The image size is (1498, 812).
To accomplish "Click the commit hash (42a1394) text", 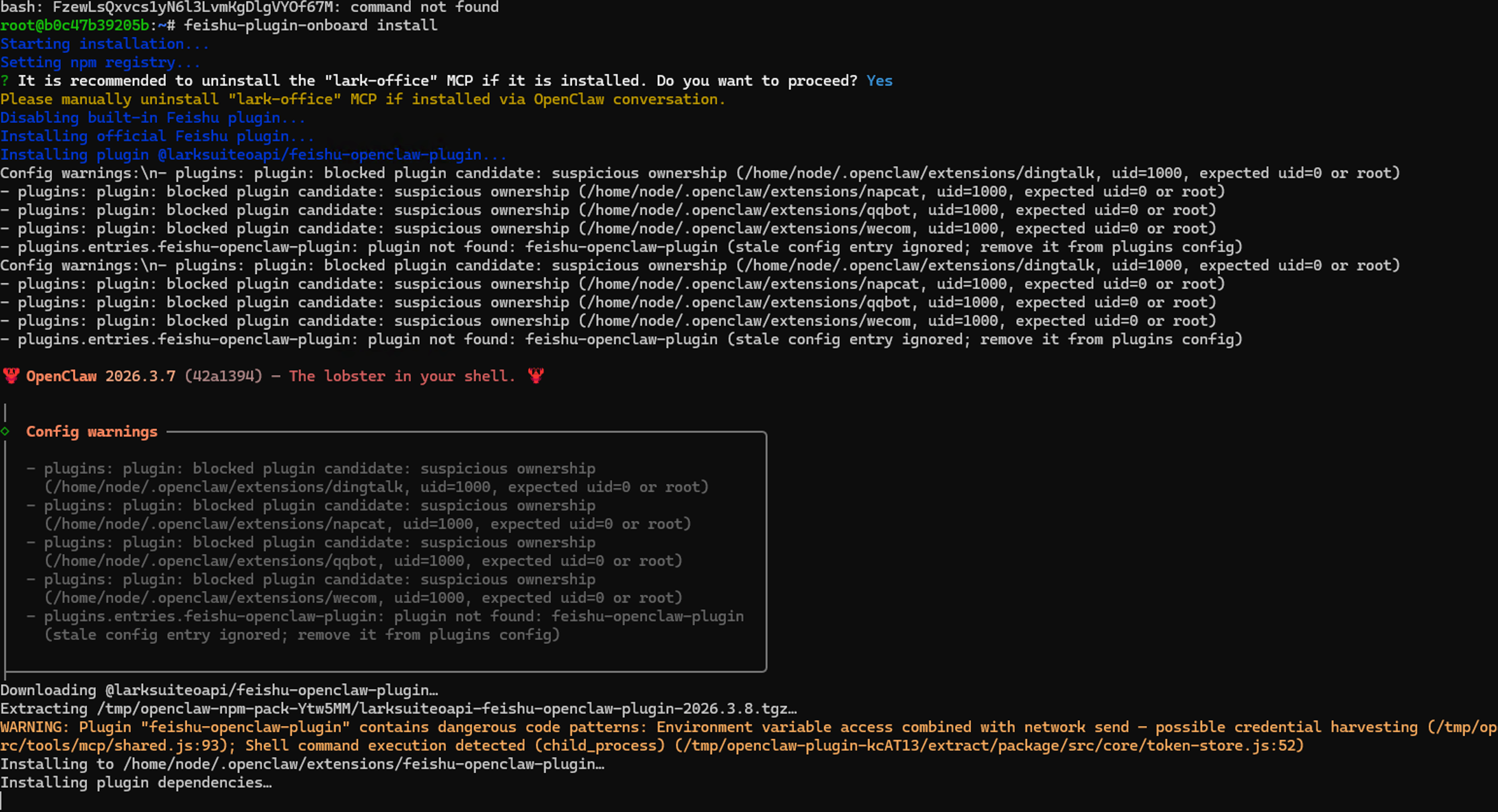I will (223, 376).
